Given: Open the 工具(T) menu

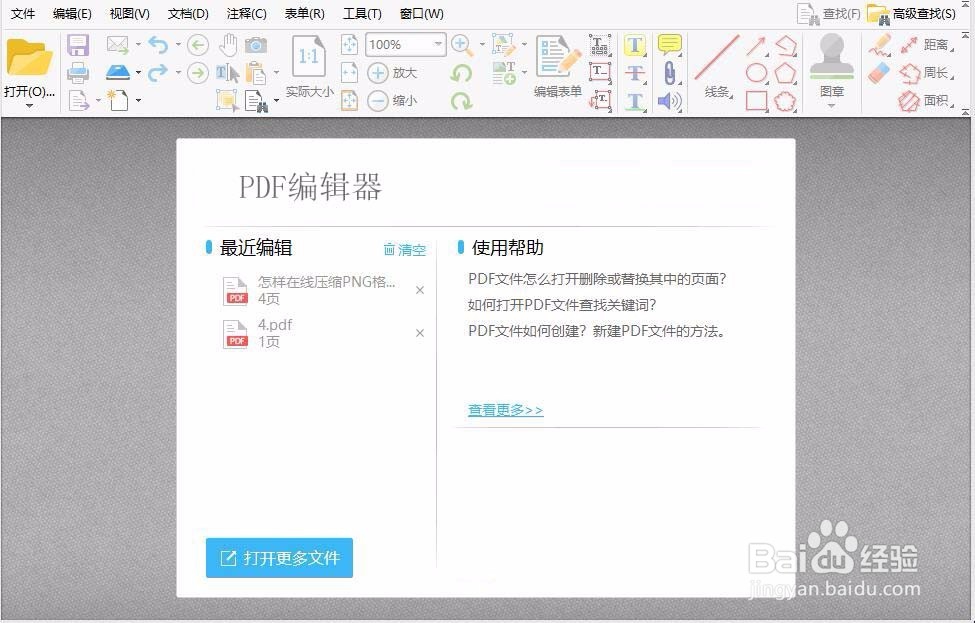Looking at the screenshot, I should pyautogui.click(x=362, y=13).
